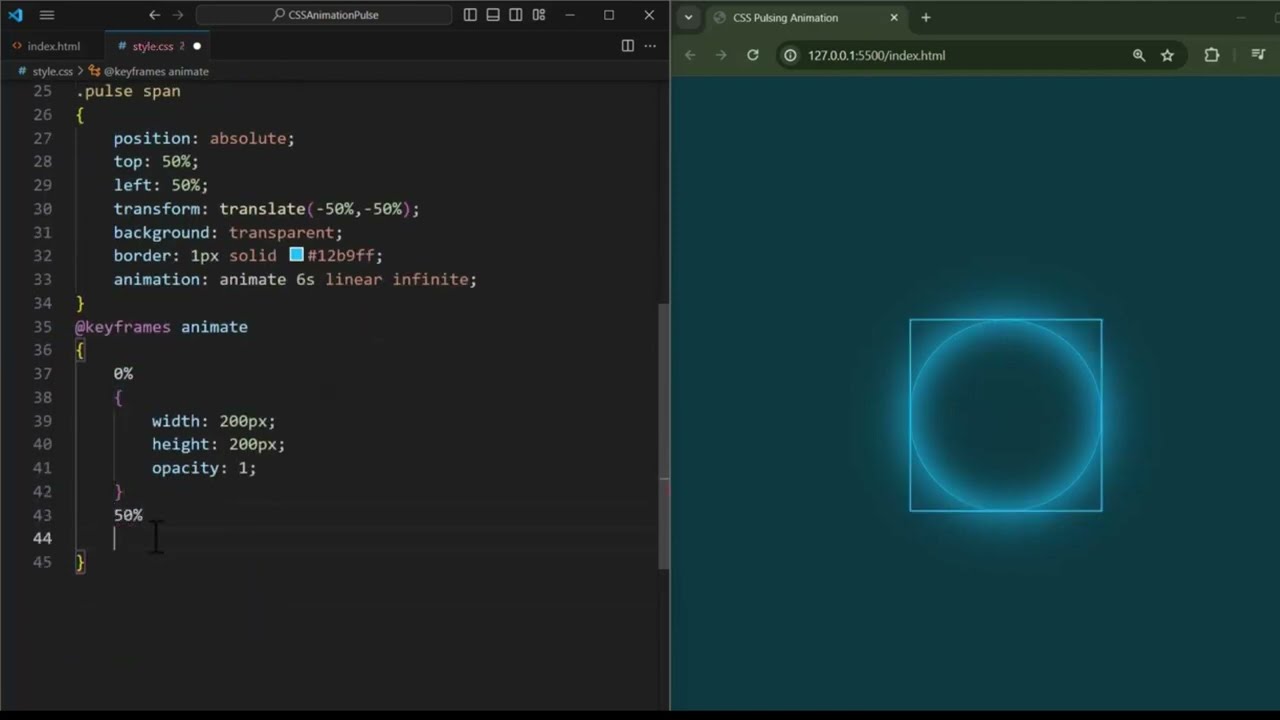Open the browser zoom magnifier icon

pyautogui.click(x=1138, y=55)
